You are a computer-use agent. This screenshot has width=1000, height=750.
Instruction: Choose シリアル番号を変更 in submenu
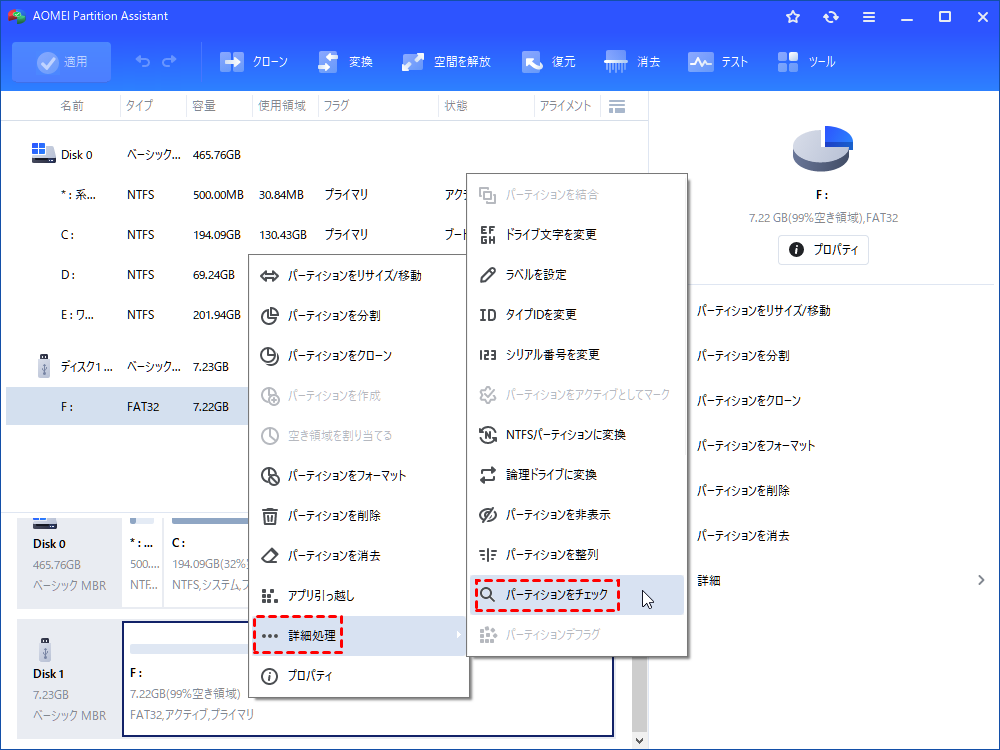point(577,355)
